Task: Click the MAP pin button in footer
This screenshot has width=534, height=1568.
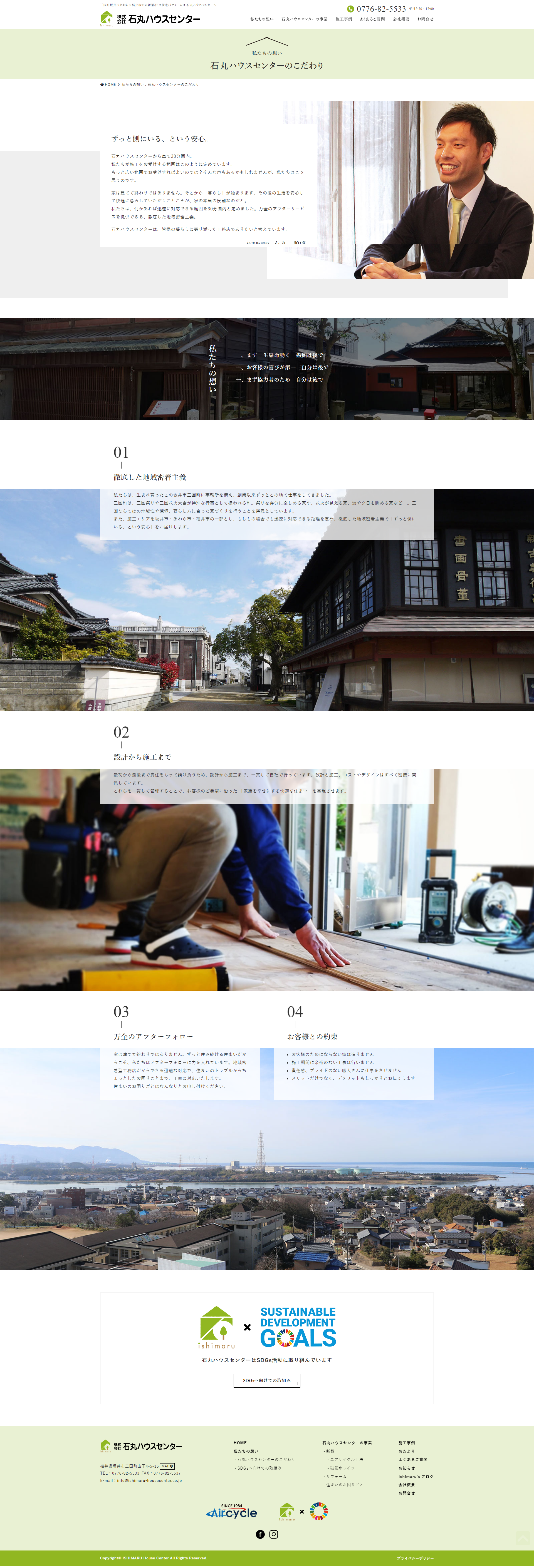Action: point(167,1466)
